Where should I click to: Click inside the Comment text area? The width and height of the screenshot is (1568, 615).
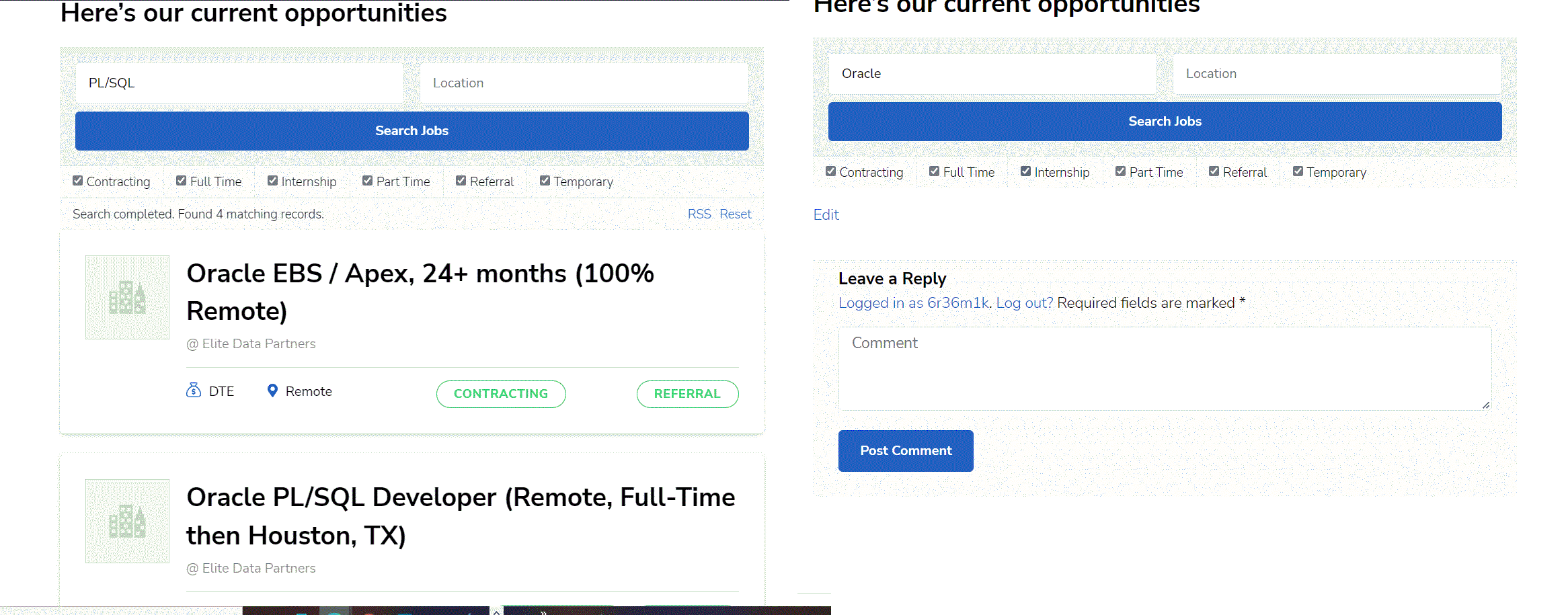(x=1165, y=368)
